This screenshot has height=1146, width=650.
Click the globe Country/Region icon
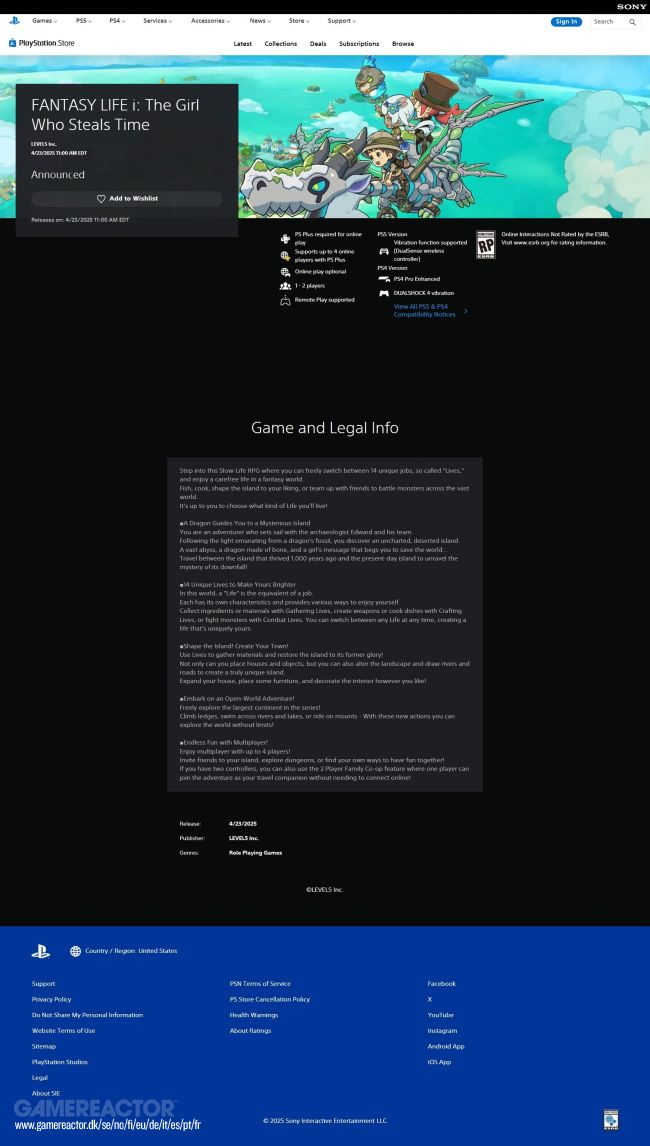75,951
